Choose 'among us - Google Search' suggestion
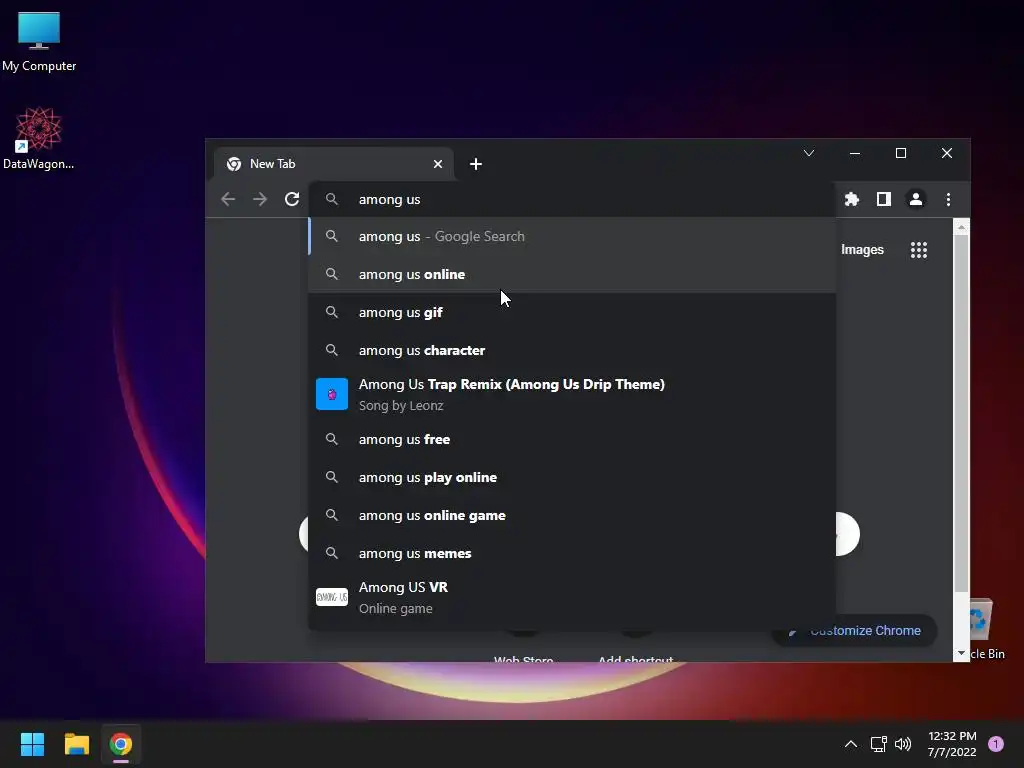Viewport: 1024px width, 768px height. pos(572,236)
